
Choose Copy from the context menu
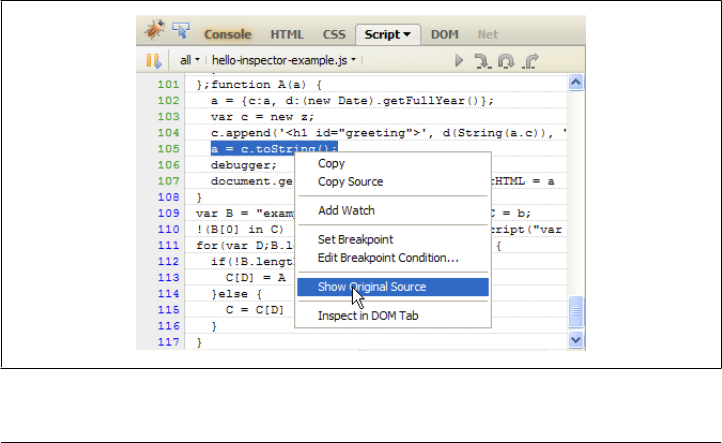pyautogui.click(x=331, y=163)
